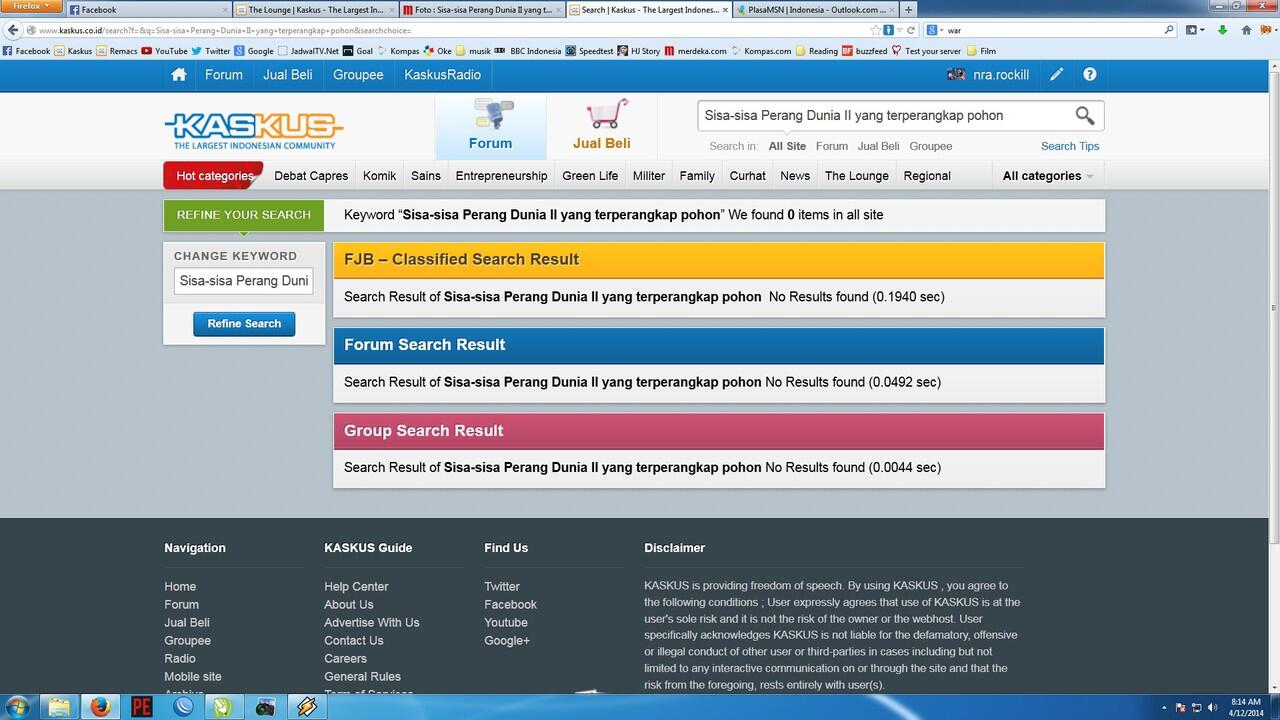Open YouTube bookmark in bookmarks bar
Screen dimensions: 1280x720
pos(164,51)
